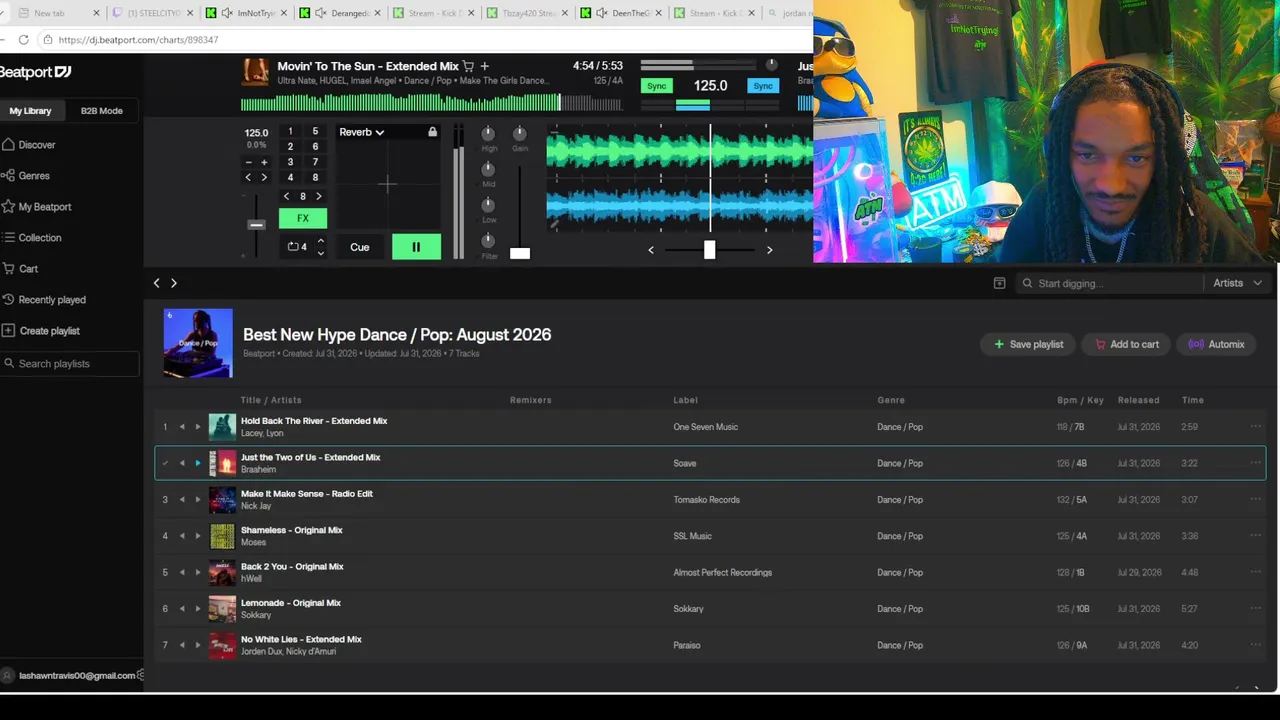Decrease loop length with down chevron

[x=320, y=253]
